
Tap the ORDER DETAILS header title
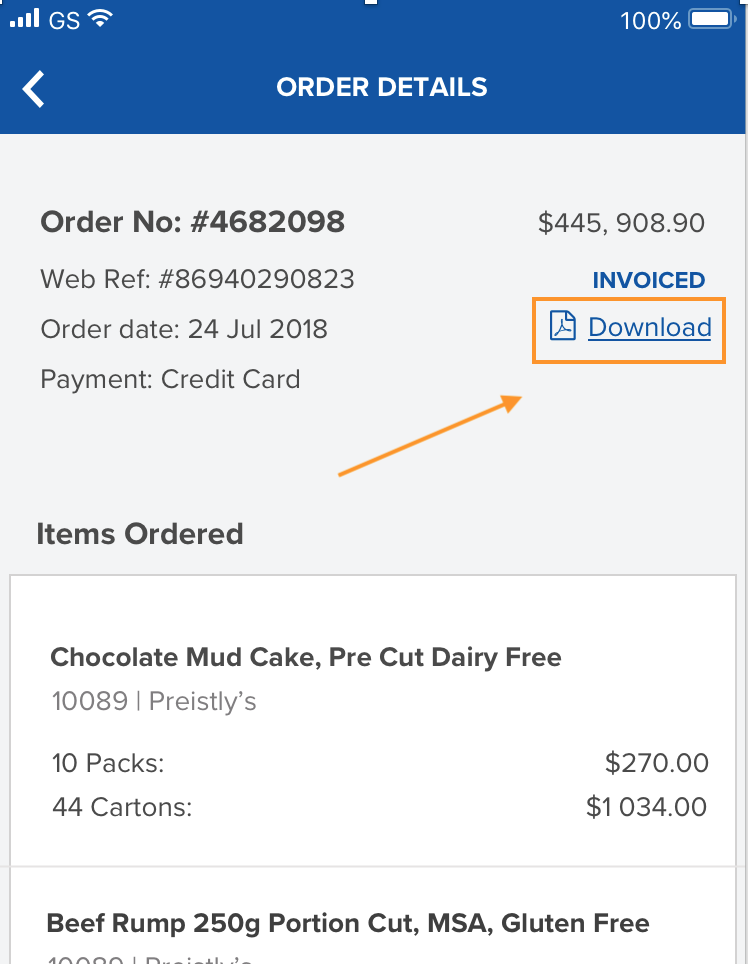pos(382,87)
